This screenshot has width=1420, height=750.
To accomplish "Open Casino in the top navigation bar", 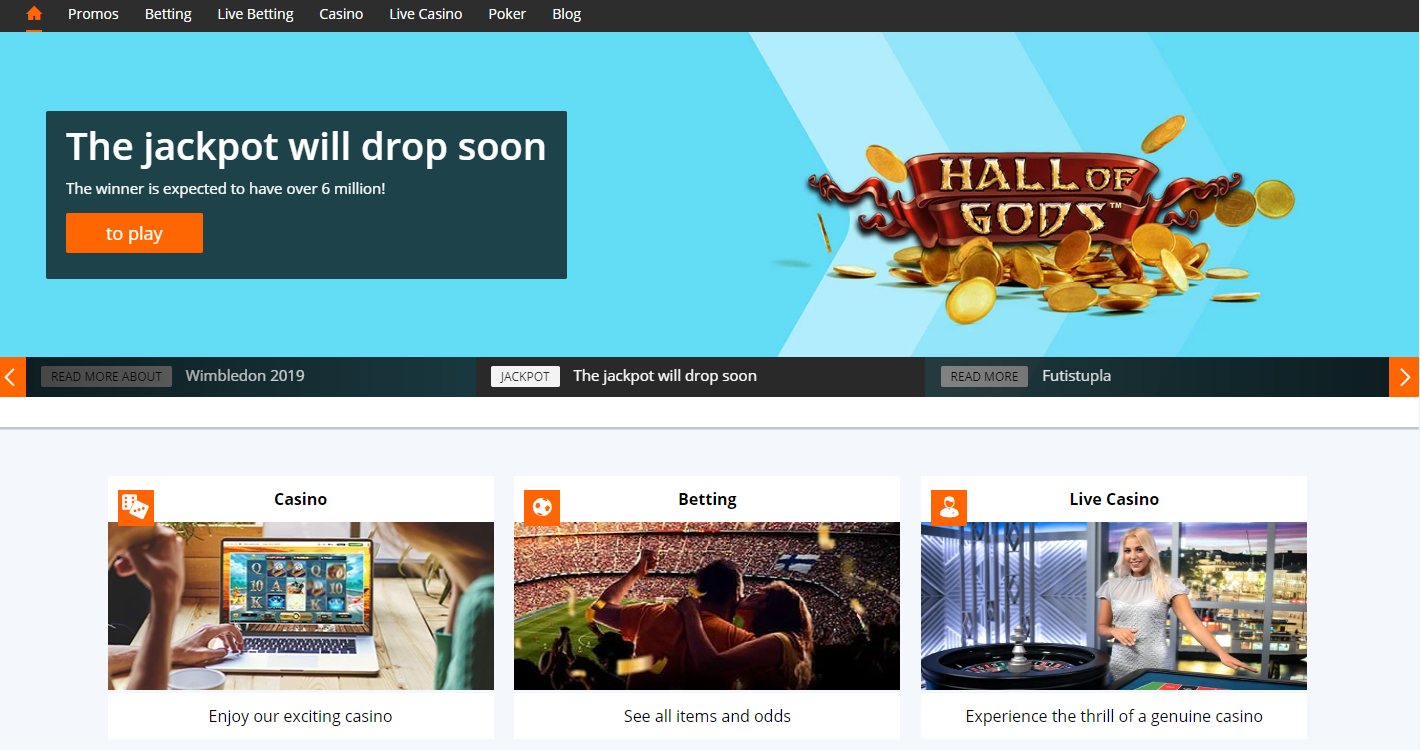I will click(341, 14).
